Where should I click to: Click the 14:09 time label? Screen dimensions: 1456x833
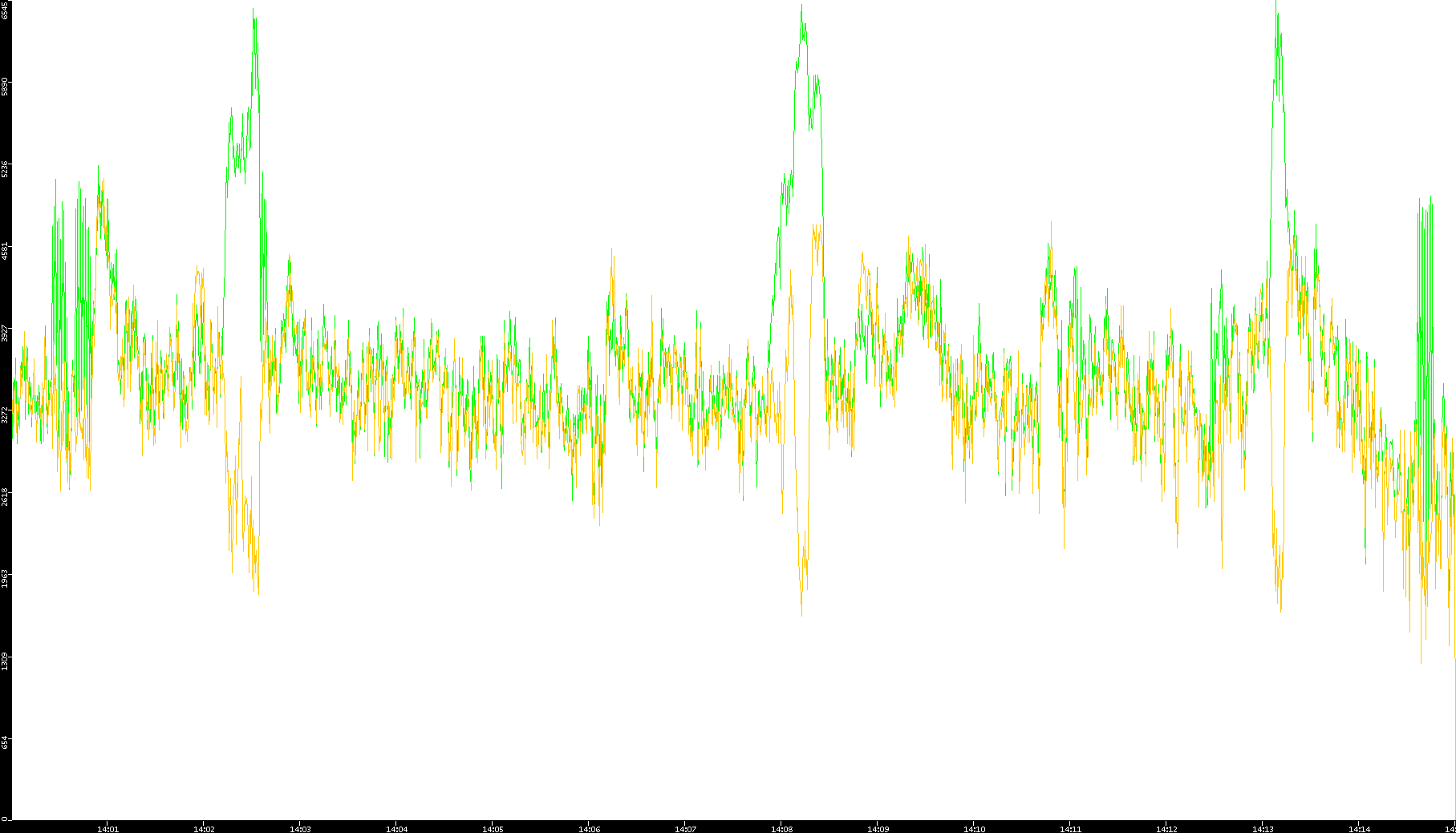878,829
